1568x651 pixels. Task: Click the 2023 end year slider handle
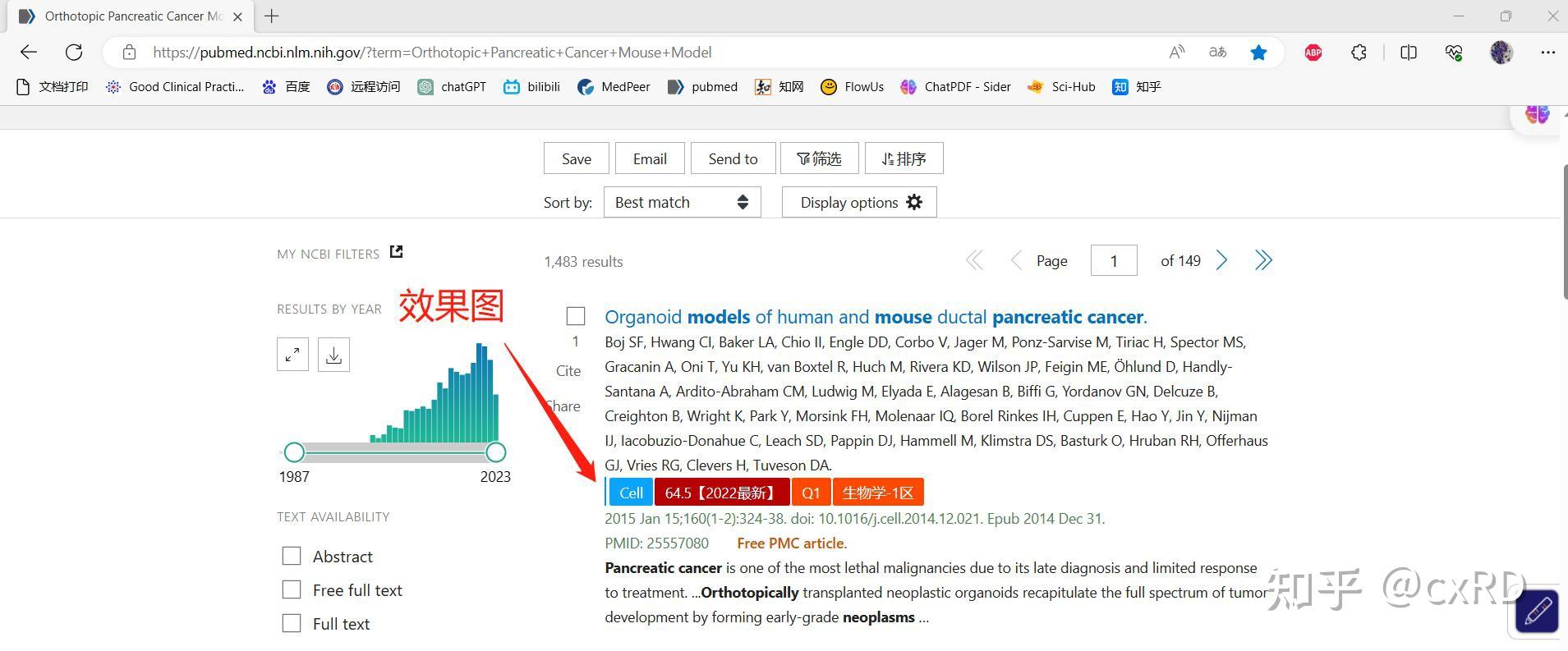(x=495, y=452)
